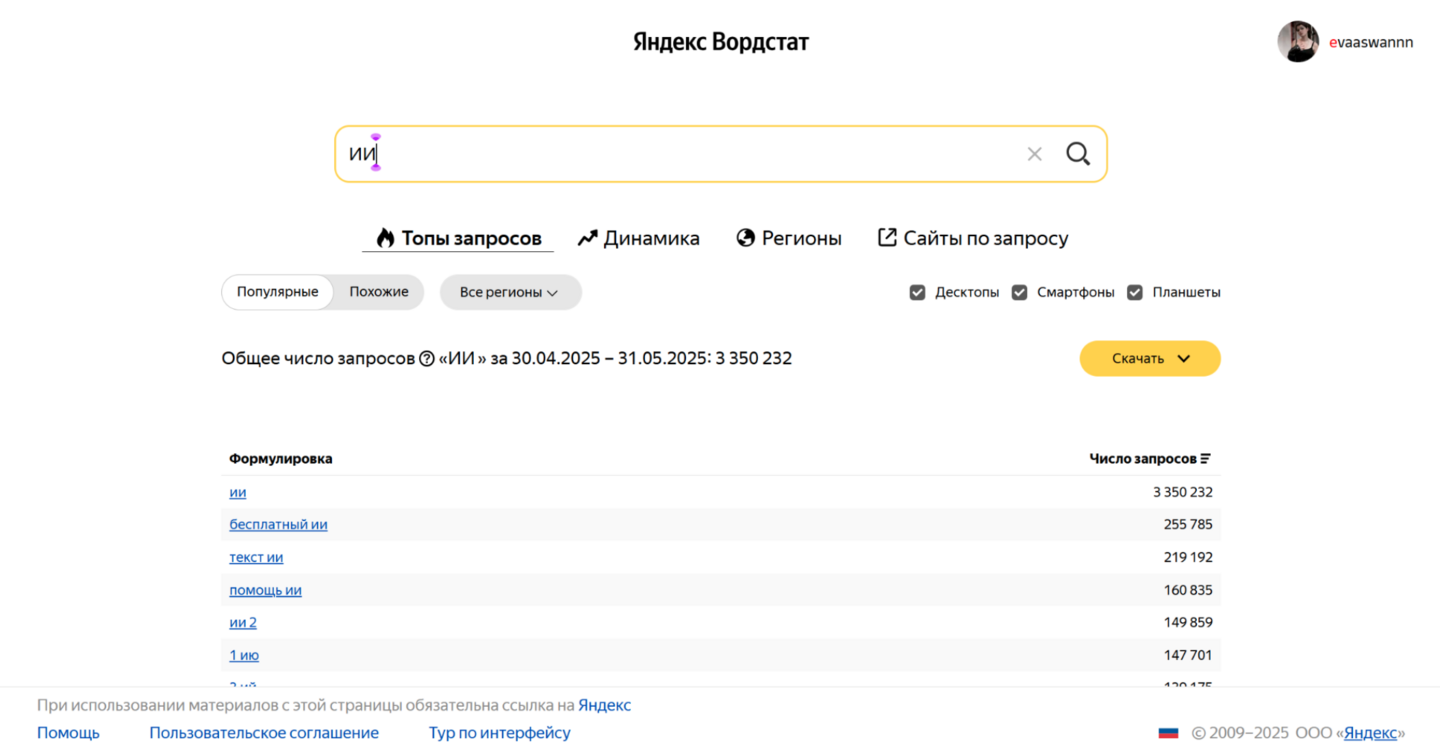
Task: Uncheck the Десктопы checkbox
Action: click(917, 293)
